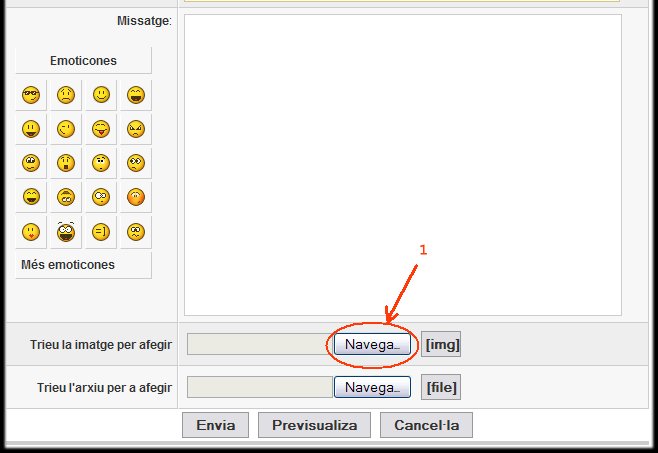Image resolution: width=658 pixels, height=453 pixels.
Task: Insert the blushing orange emoticon
Action: [136, 197]
